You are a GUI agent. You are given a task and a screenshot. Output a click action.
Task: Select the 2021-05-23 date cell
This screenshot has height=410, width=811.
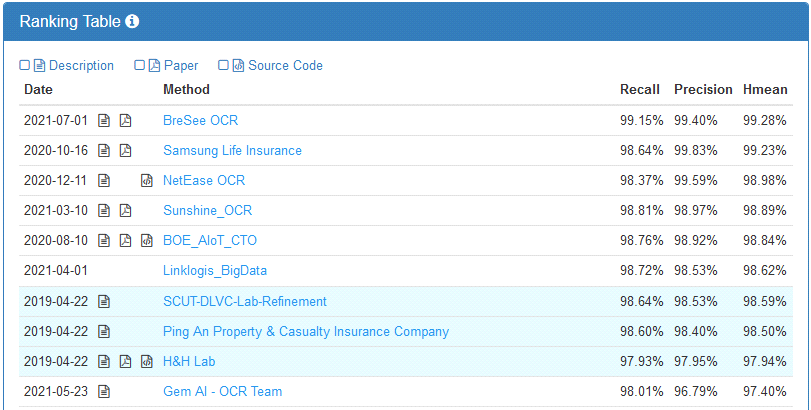coord(56,391)
